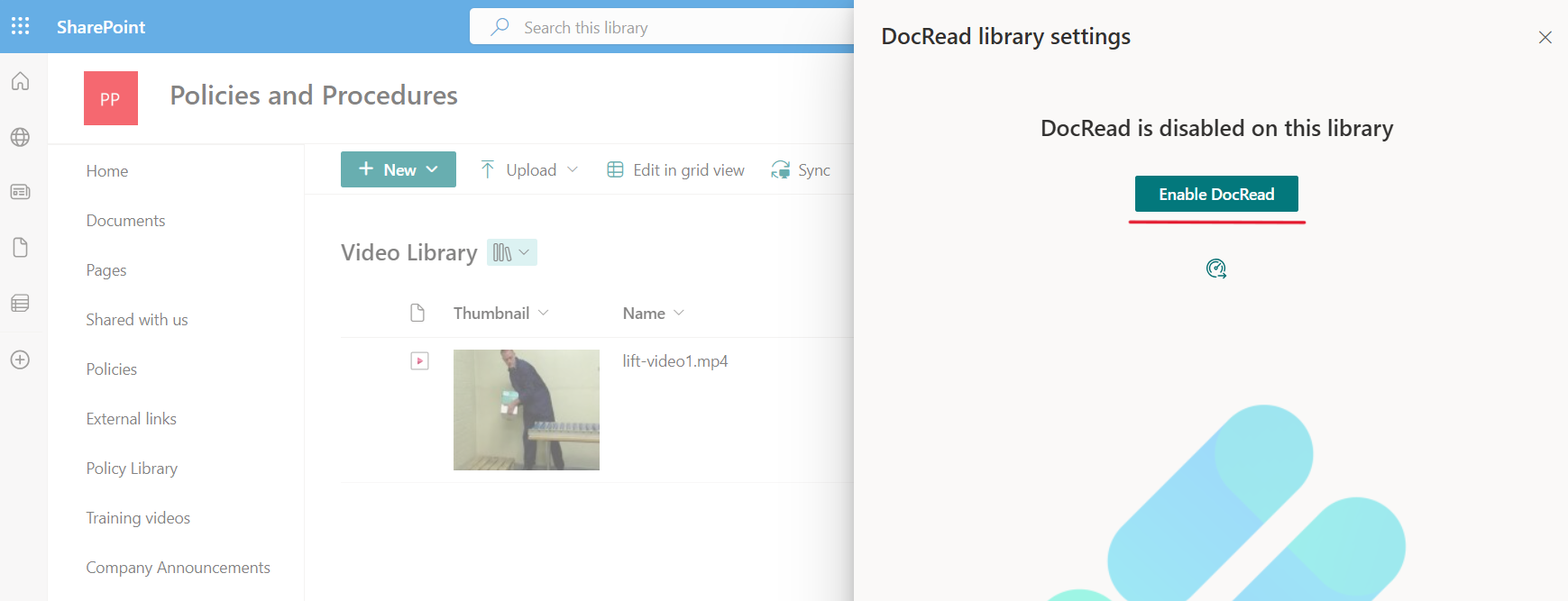
Task: Click the SharePoint brand link
Action: pos(101,27)
